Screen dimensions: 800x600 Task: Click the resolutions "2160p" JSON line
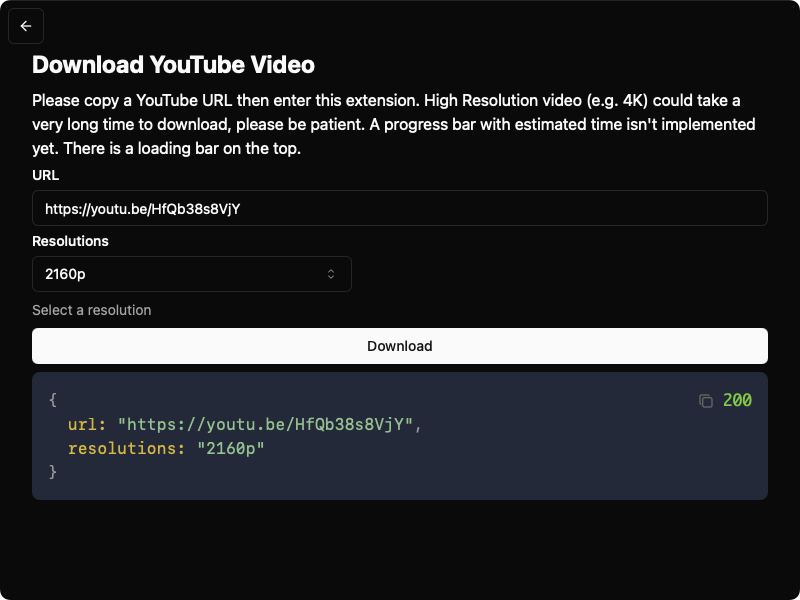point(166,448)
